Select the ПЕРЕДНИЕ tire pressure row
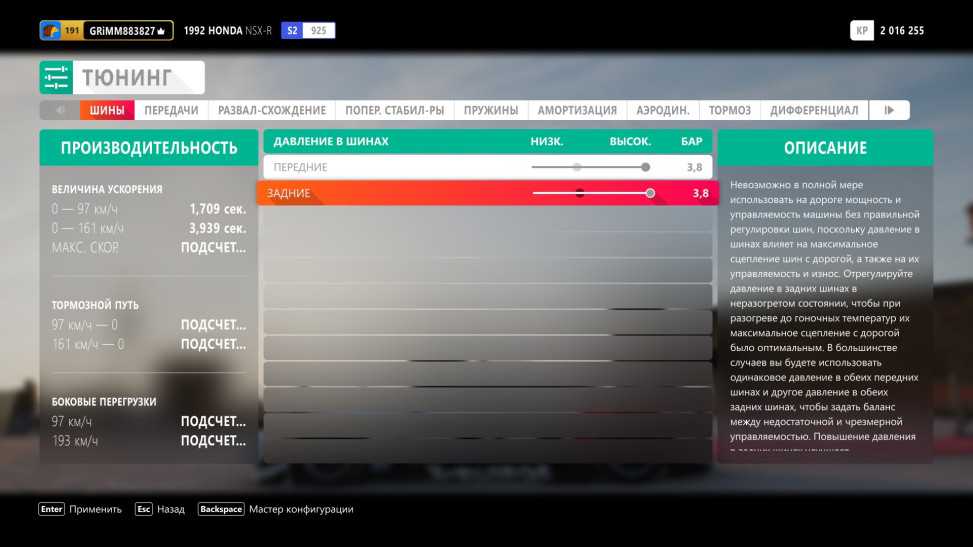The width and height of the screenshot is (973, 547). pos(400,167)
